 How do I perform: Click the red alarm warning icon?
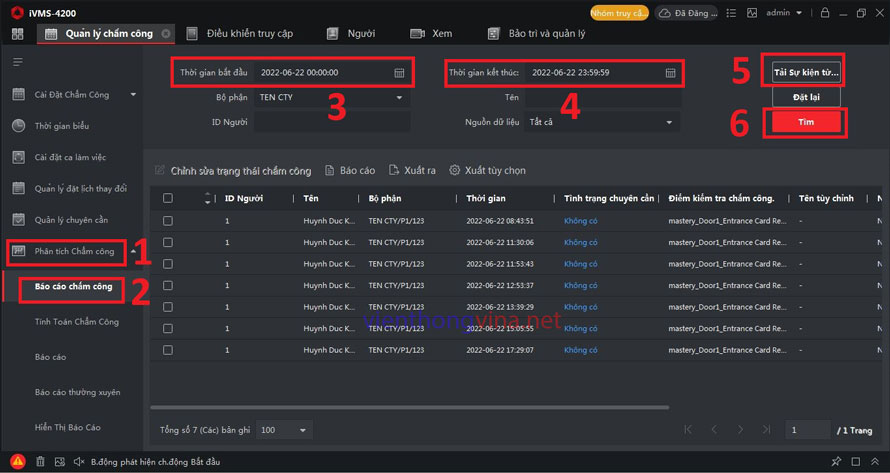pyautogui.click(x=17, y=462)
